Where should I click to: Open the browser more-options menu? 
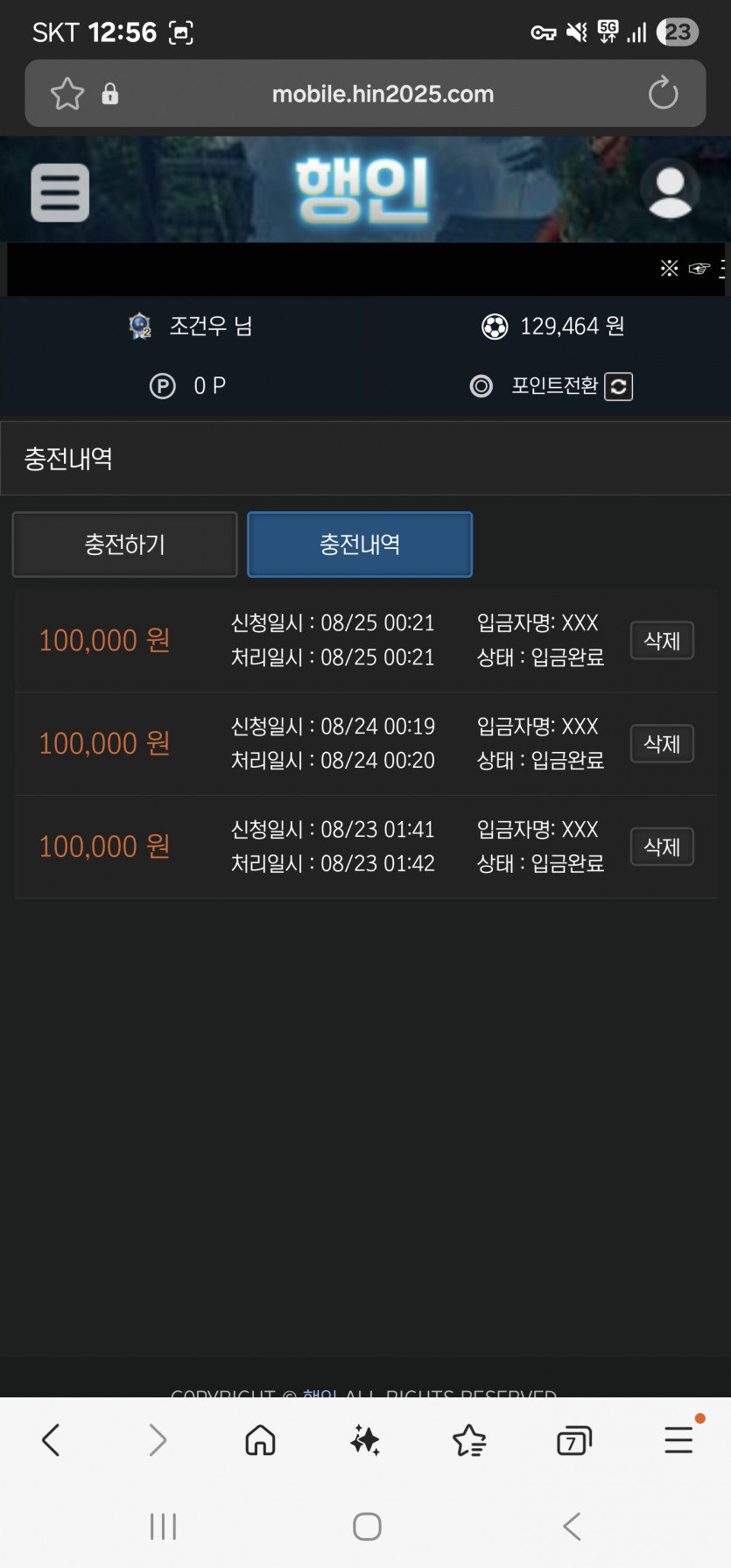(x=678, y=1439)
